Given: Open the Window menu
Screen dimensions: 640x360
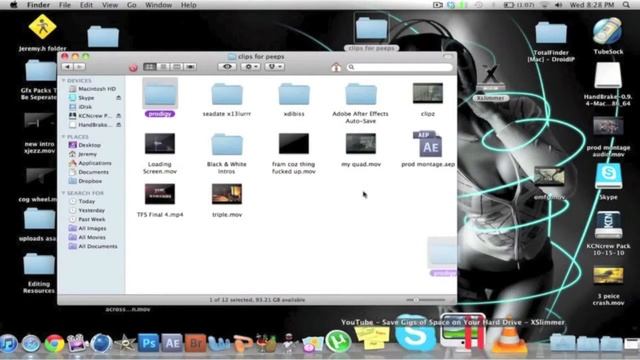Looking at the screenshot, I should [158, 5].
